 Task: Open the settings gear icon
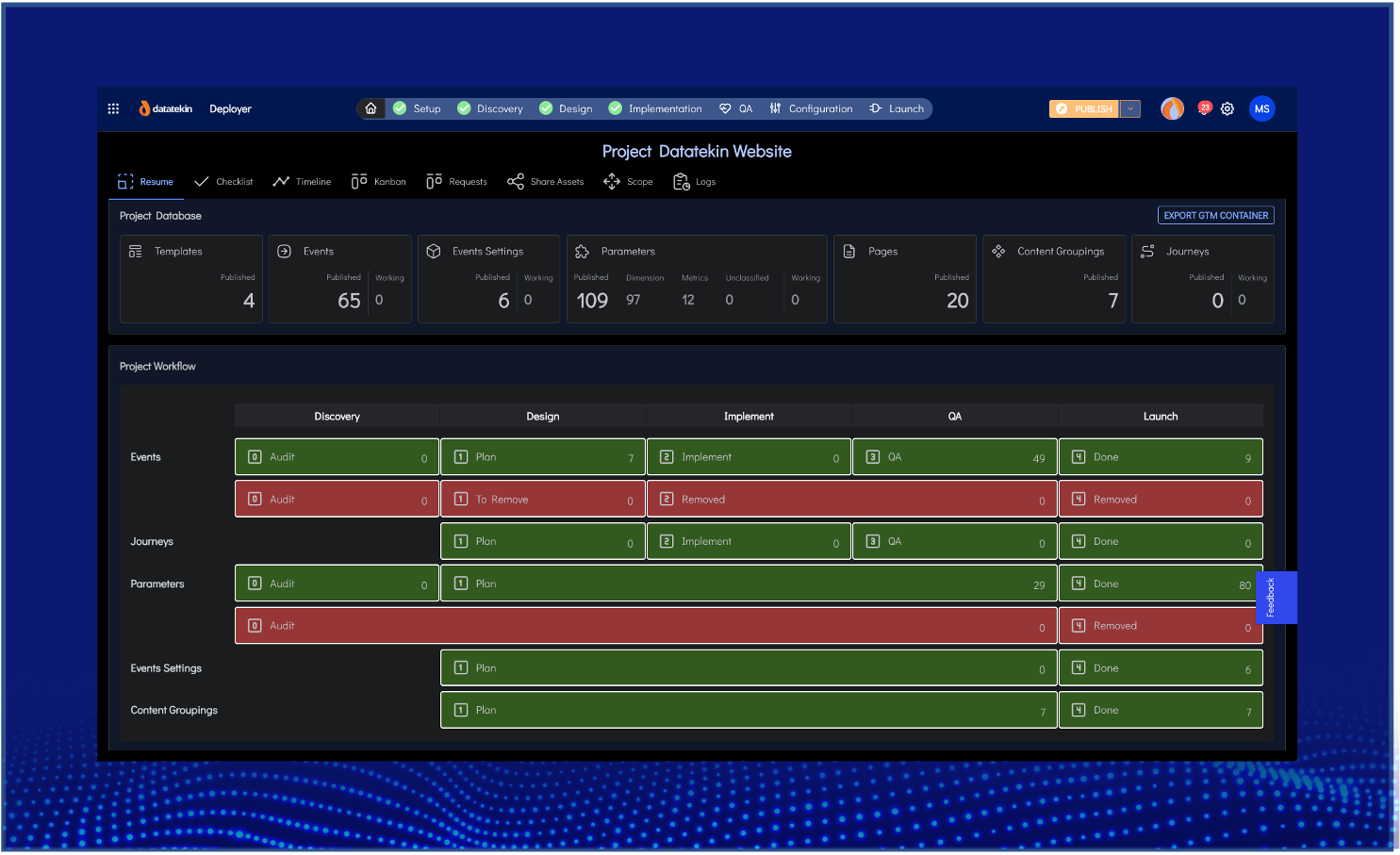pyautogui.click(x=1227, y=108)
